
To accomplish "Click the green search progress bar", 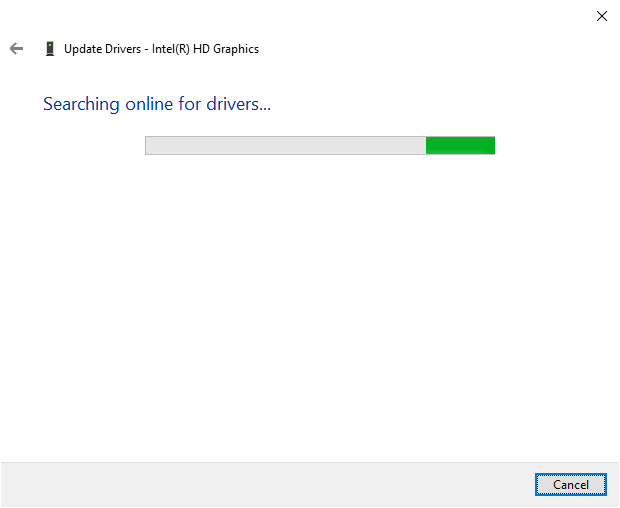I will tap(320, 145).
